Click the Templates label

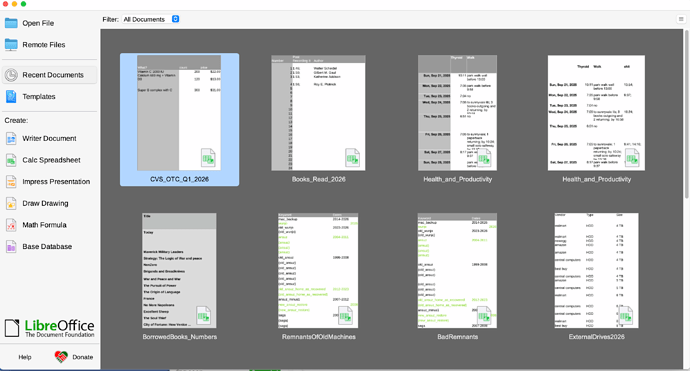39,96
